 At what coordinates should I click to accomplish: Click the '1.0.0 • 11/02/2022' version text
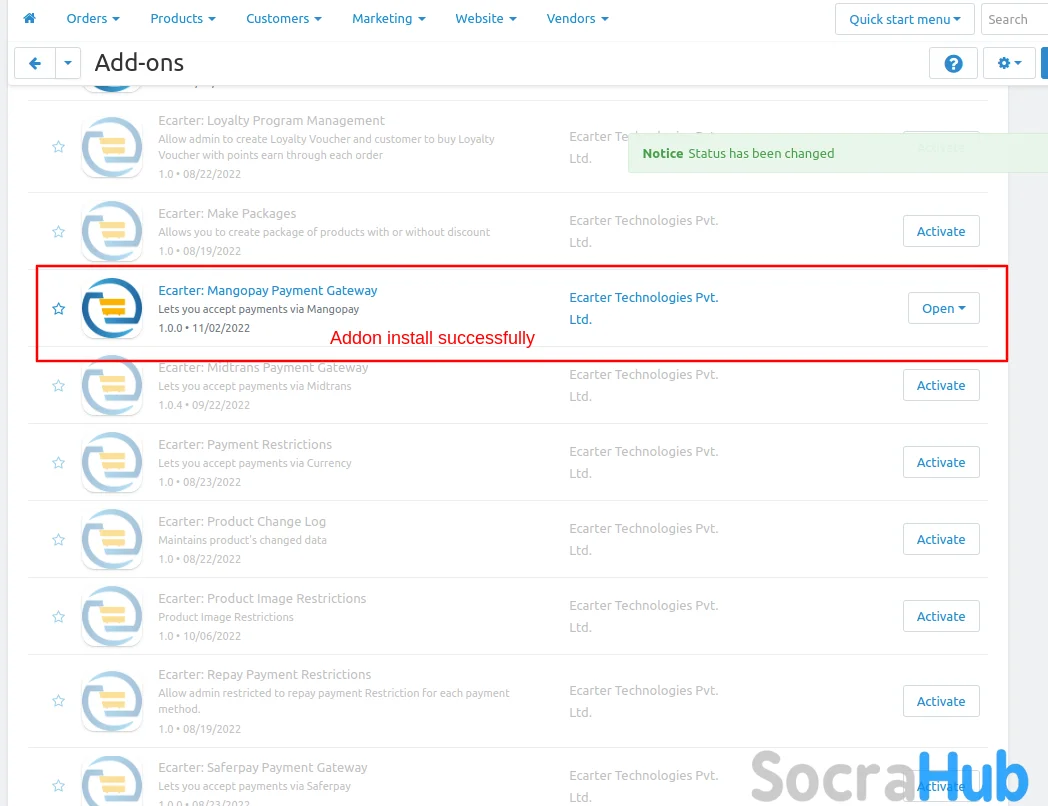click(203, 328)
